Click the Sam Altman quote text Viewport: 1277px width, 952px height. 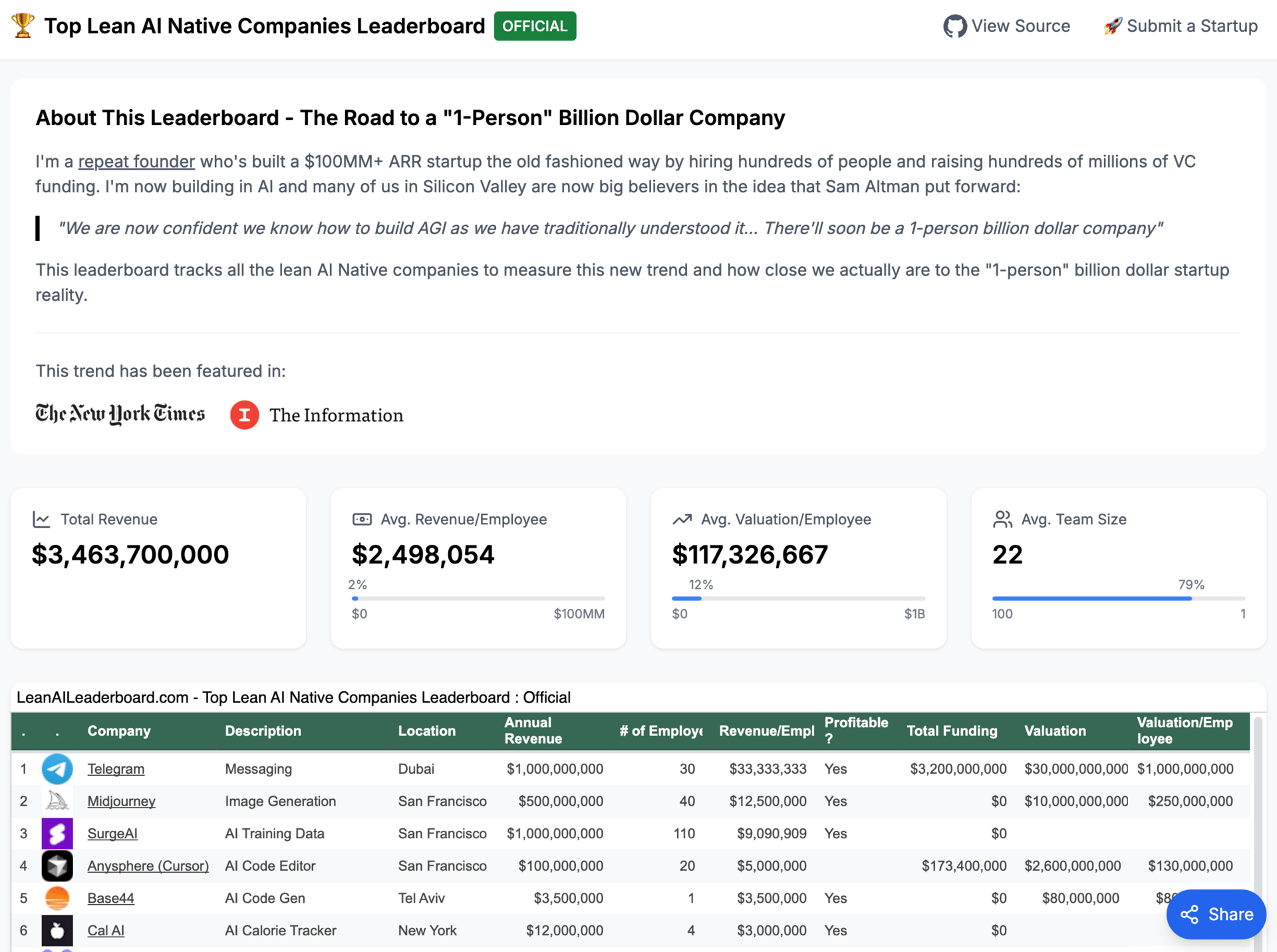coord(610,228)
